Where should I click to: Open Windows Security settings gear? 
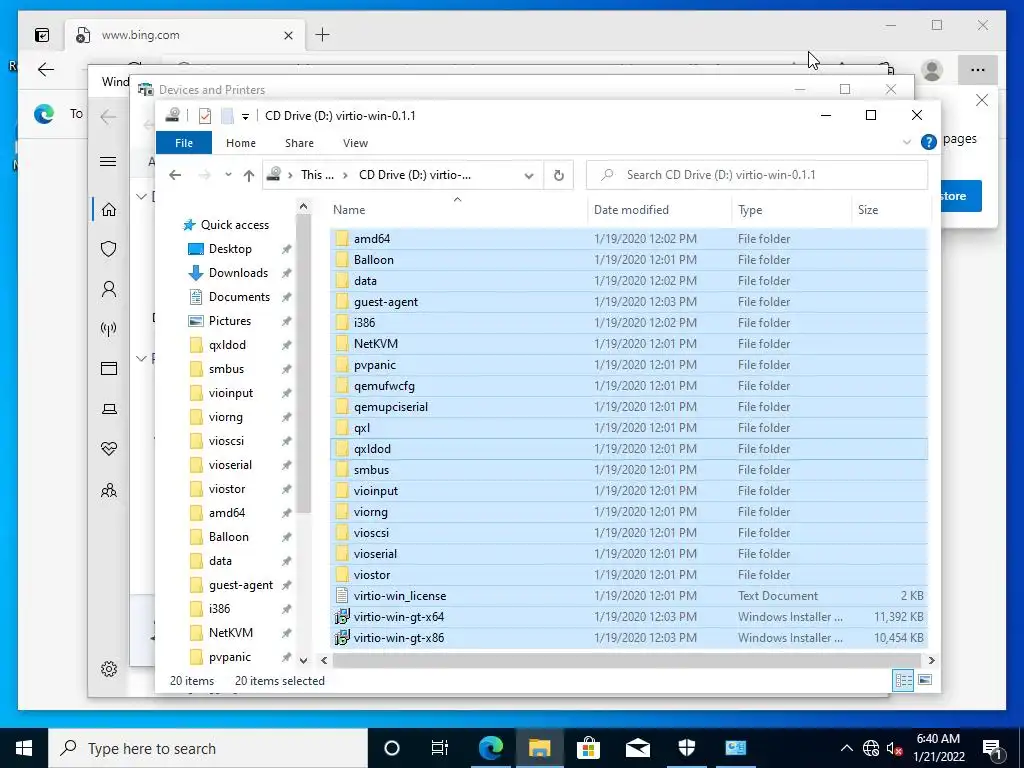pos(108,669)
